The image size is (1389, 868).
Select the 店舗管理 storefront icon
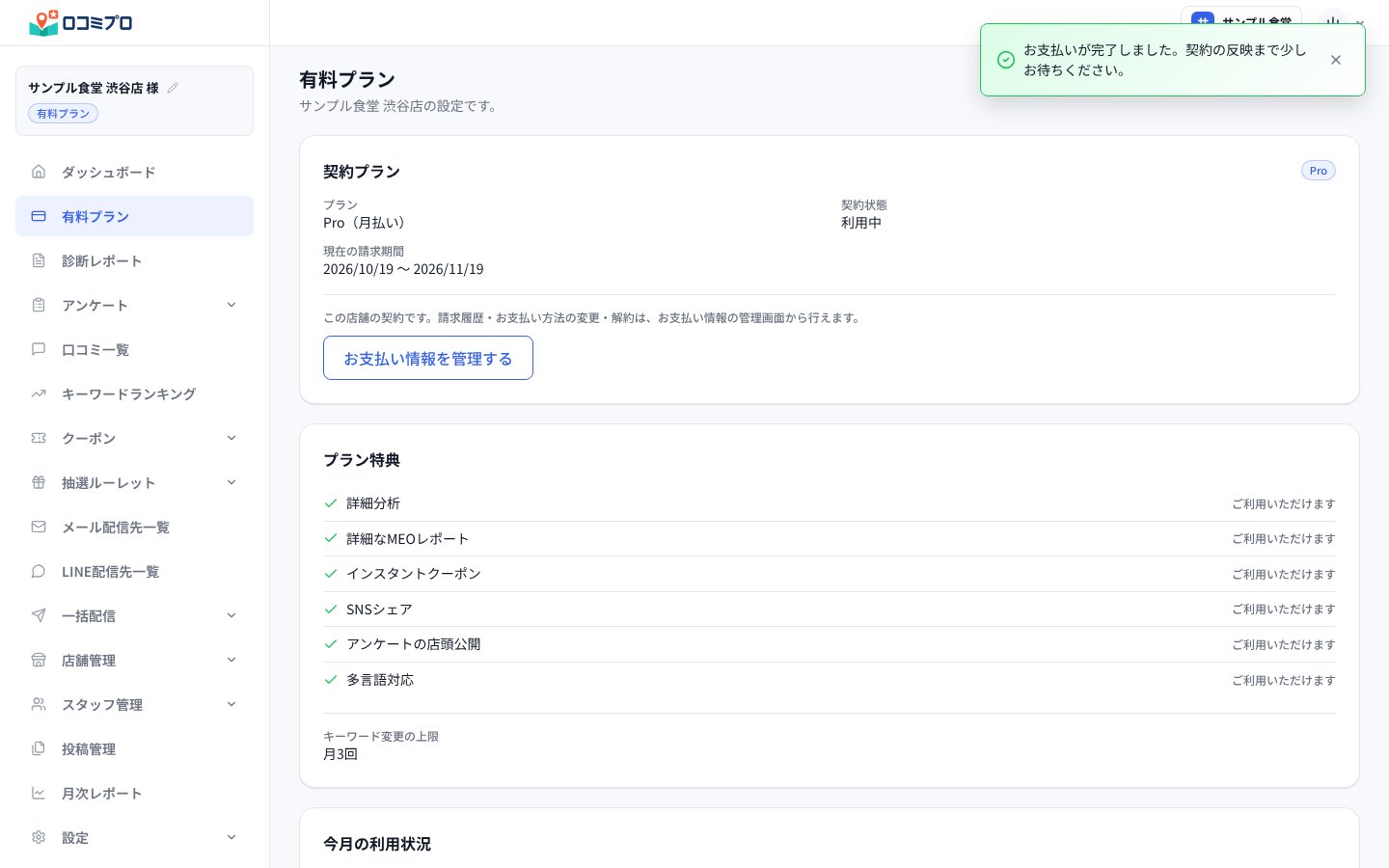point(39,660)
